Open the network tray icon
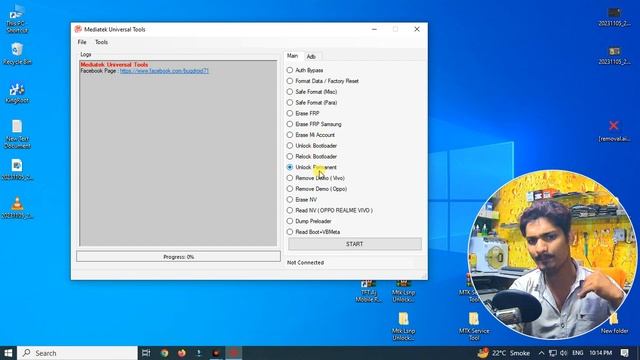This screenshot has height=360, width=640. pyautogui.click(x=553, y=353)
